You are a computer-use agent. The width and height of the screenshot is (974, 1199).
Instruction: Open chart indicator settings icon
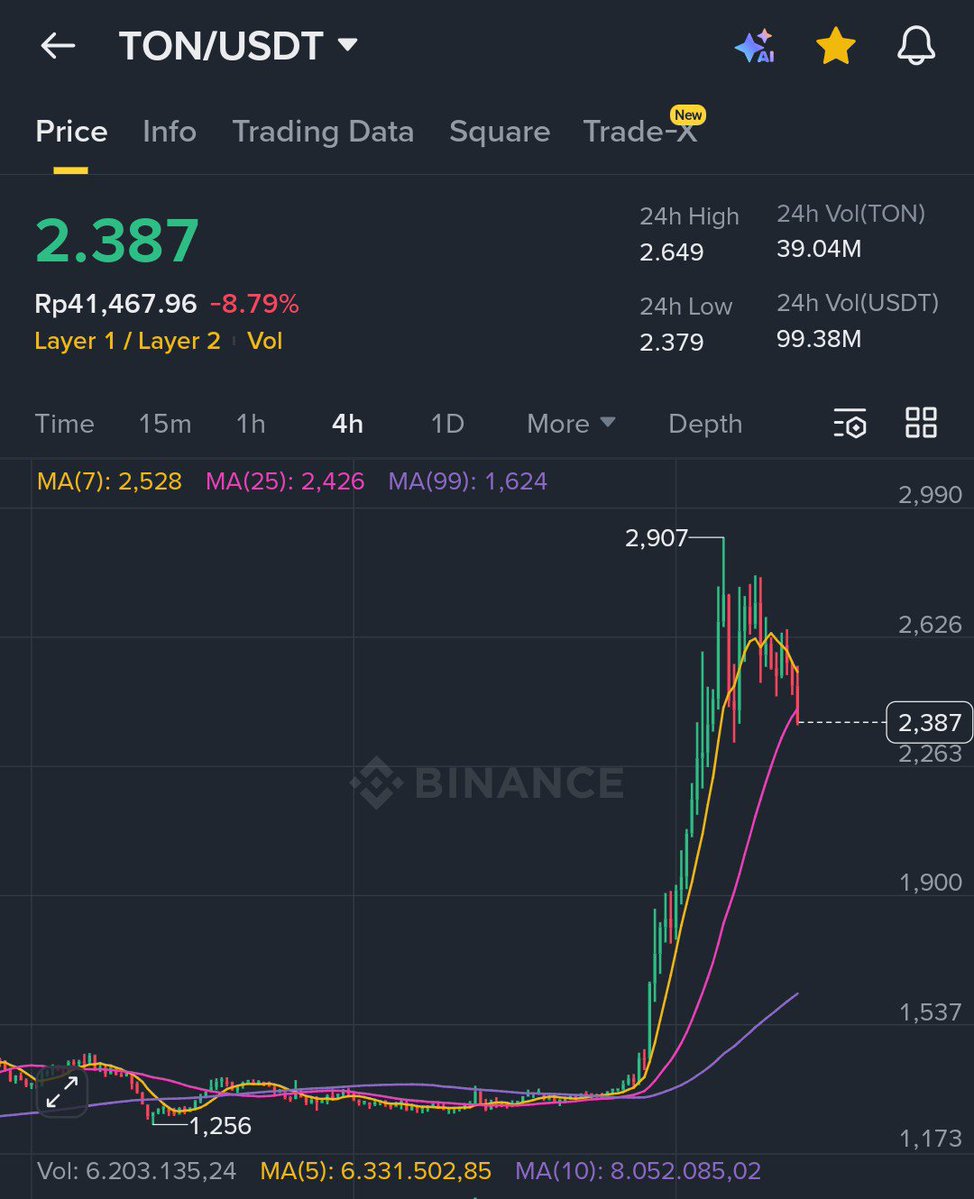click(x=849, y=423)
